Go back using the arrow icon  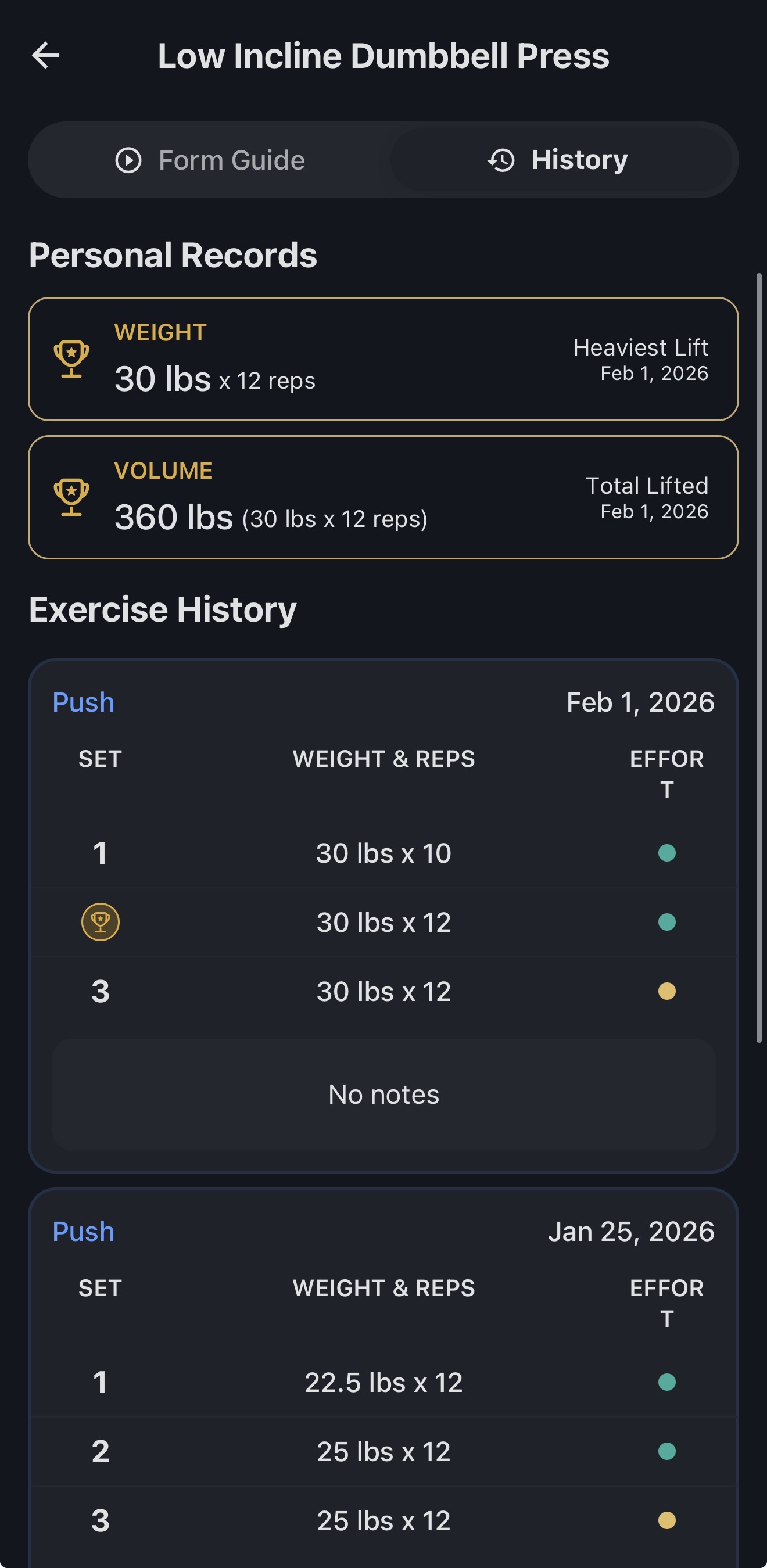(46, 55)
